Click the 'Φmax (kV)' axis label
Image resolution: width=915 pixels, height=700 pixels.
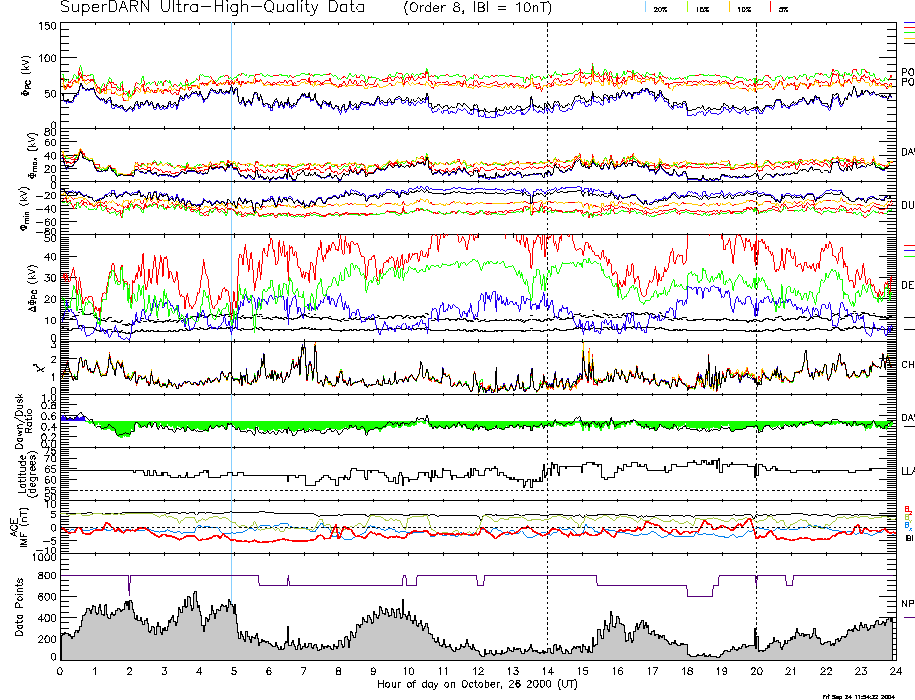(x=31, y=155)
